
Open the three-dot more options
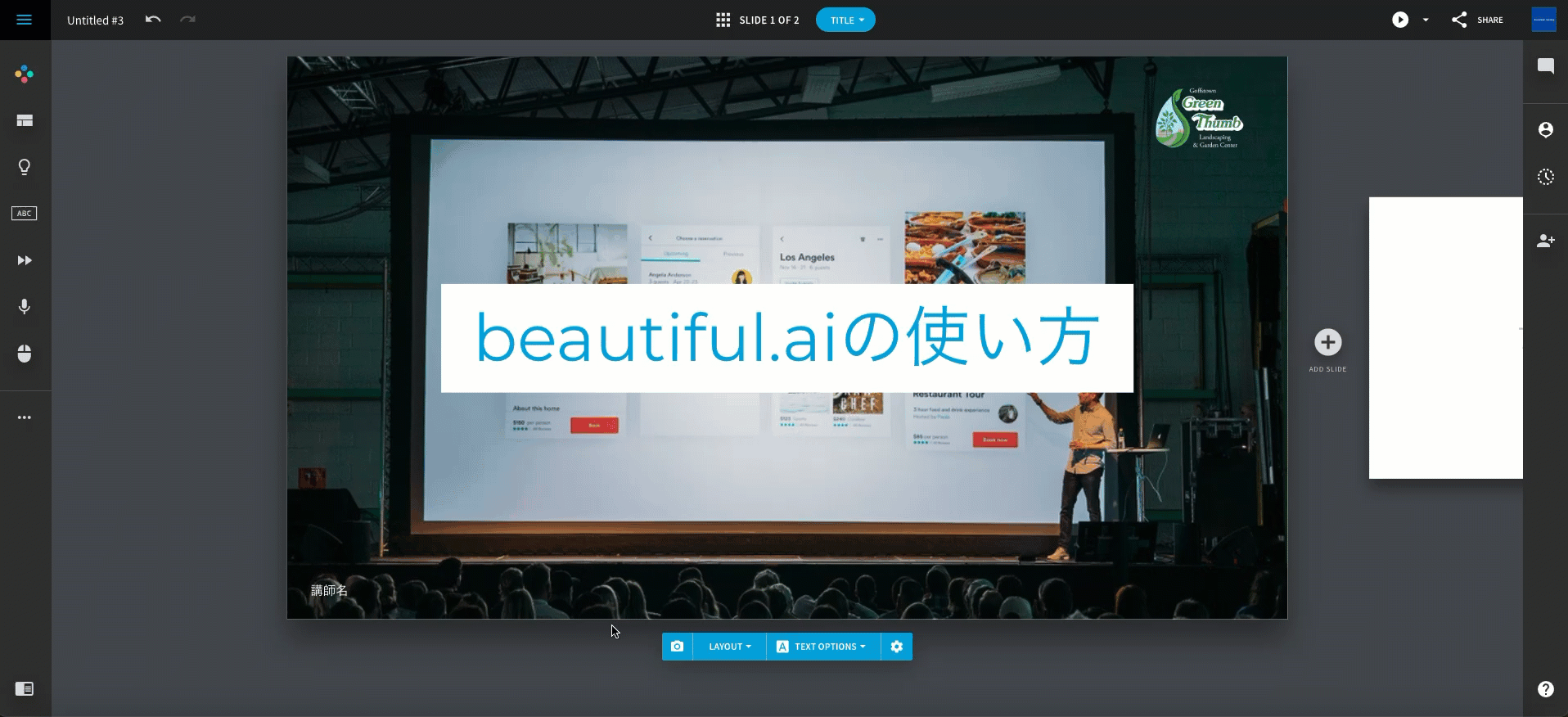25,417
